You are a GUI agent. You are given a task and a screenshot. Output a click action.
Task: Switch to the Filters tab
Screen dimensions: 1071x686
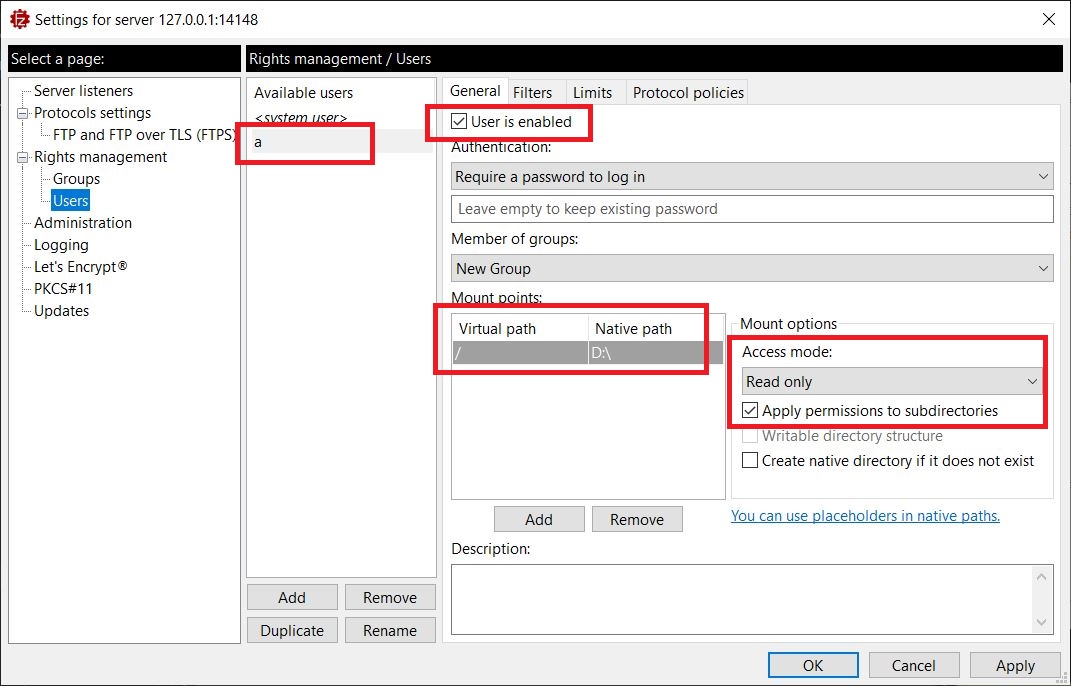532,93
